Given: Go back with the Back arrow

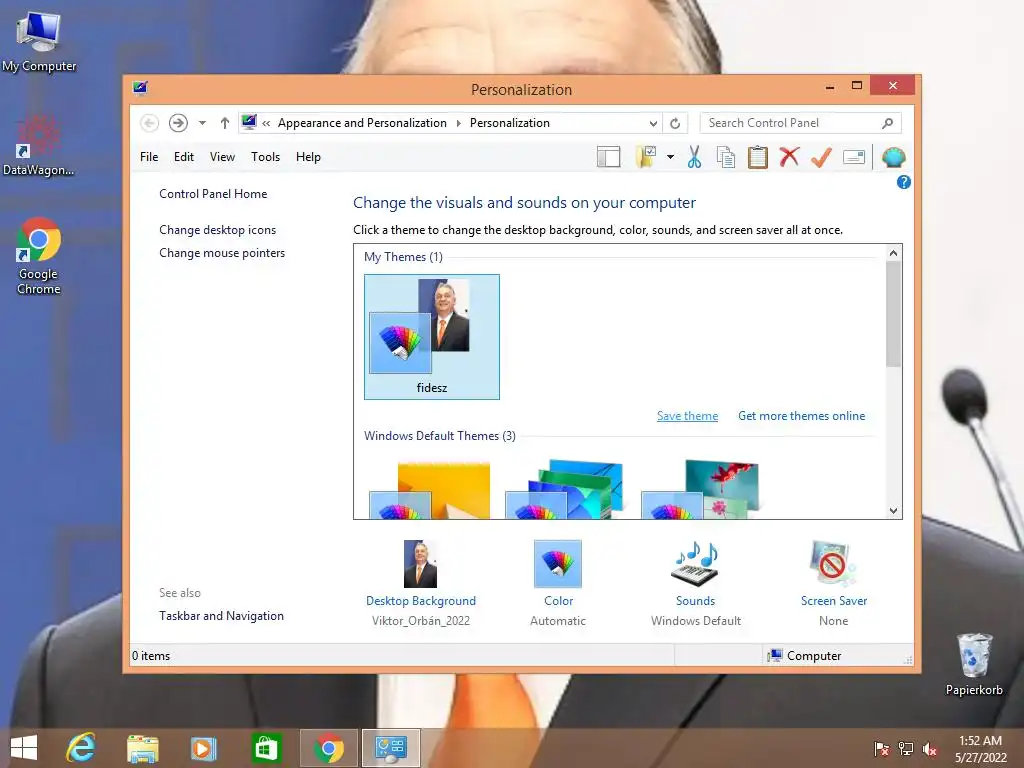Looking at the screenshot, I should (150, 123).
